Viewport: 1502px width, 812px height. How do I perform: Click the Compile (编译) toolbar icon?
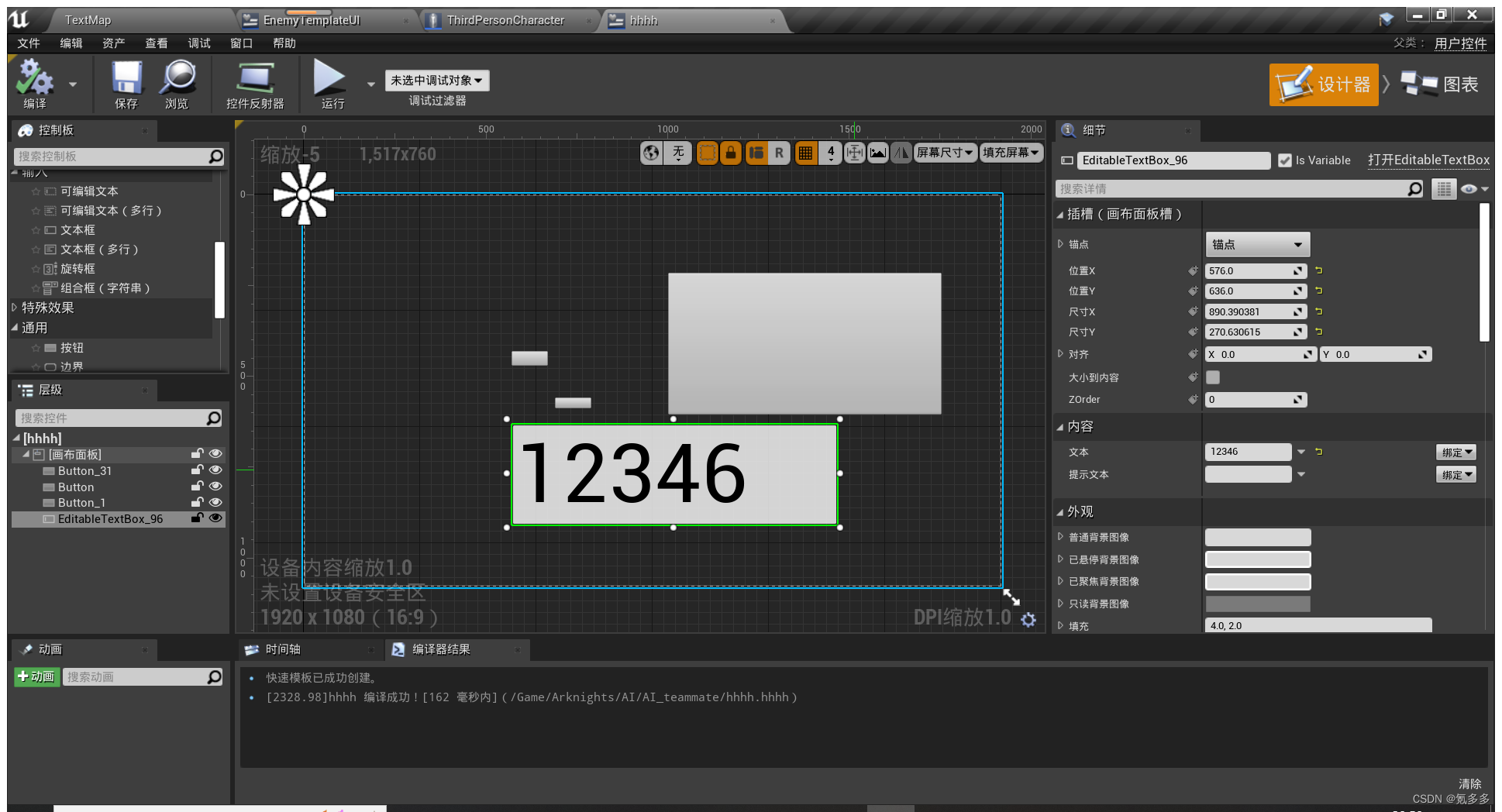click(x=35, y=77)
